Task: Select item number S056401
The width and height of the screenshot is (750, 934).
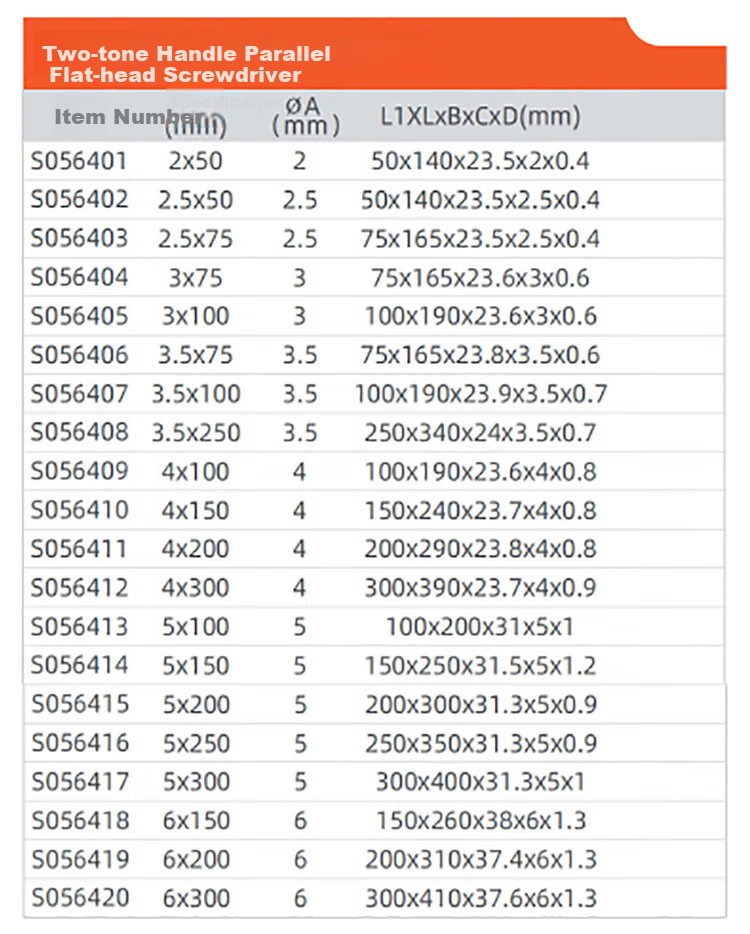Action: [x=79, y=161]
